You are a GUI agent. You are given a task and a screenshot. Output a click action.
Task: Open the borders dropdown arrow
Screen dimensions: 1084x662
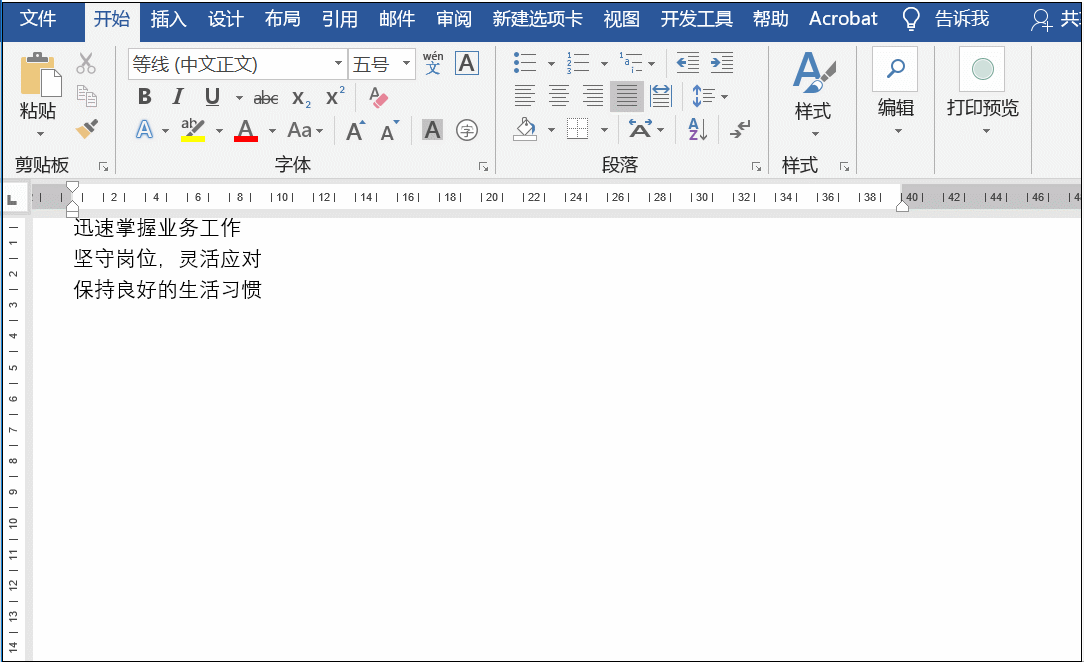point(604,129)
